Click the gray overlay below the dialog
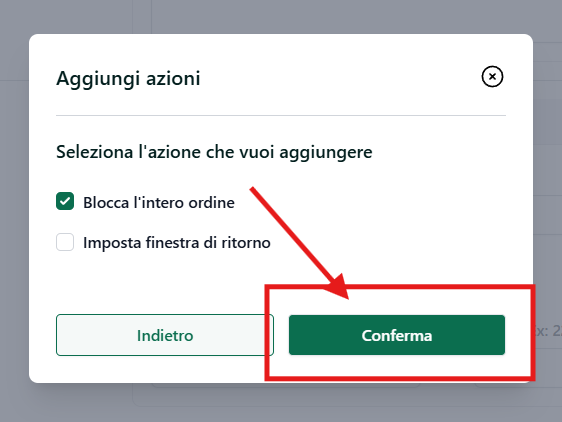Screen dimensions: 562x422 coord(281,403)
